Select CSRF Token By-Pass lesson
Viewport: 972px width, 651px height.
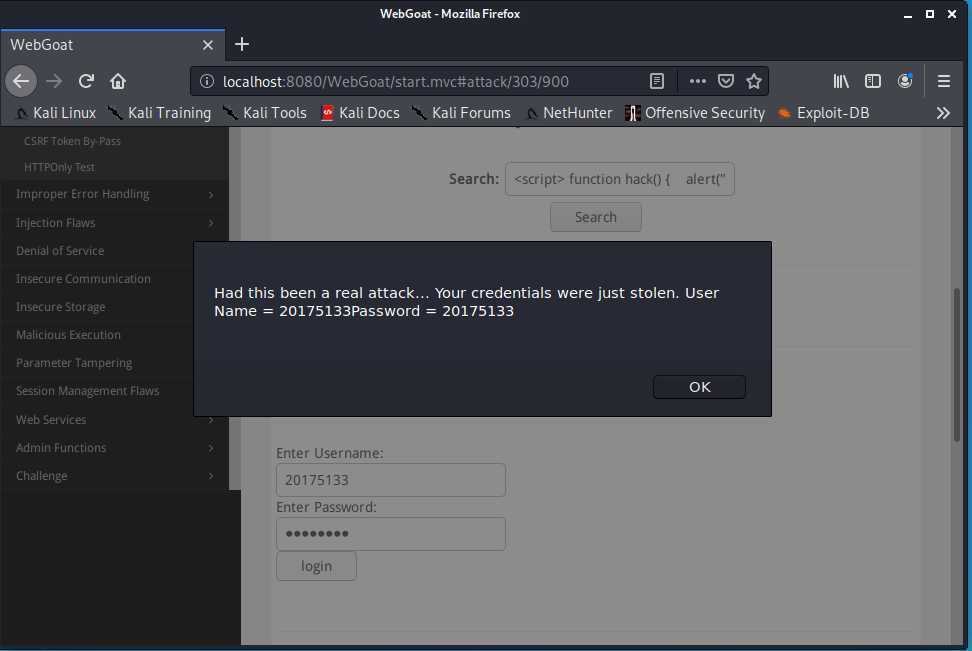pos(73,141)
